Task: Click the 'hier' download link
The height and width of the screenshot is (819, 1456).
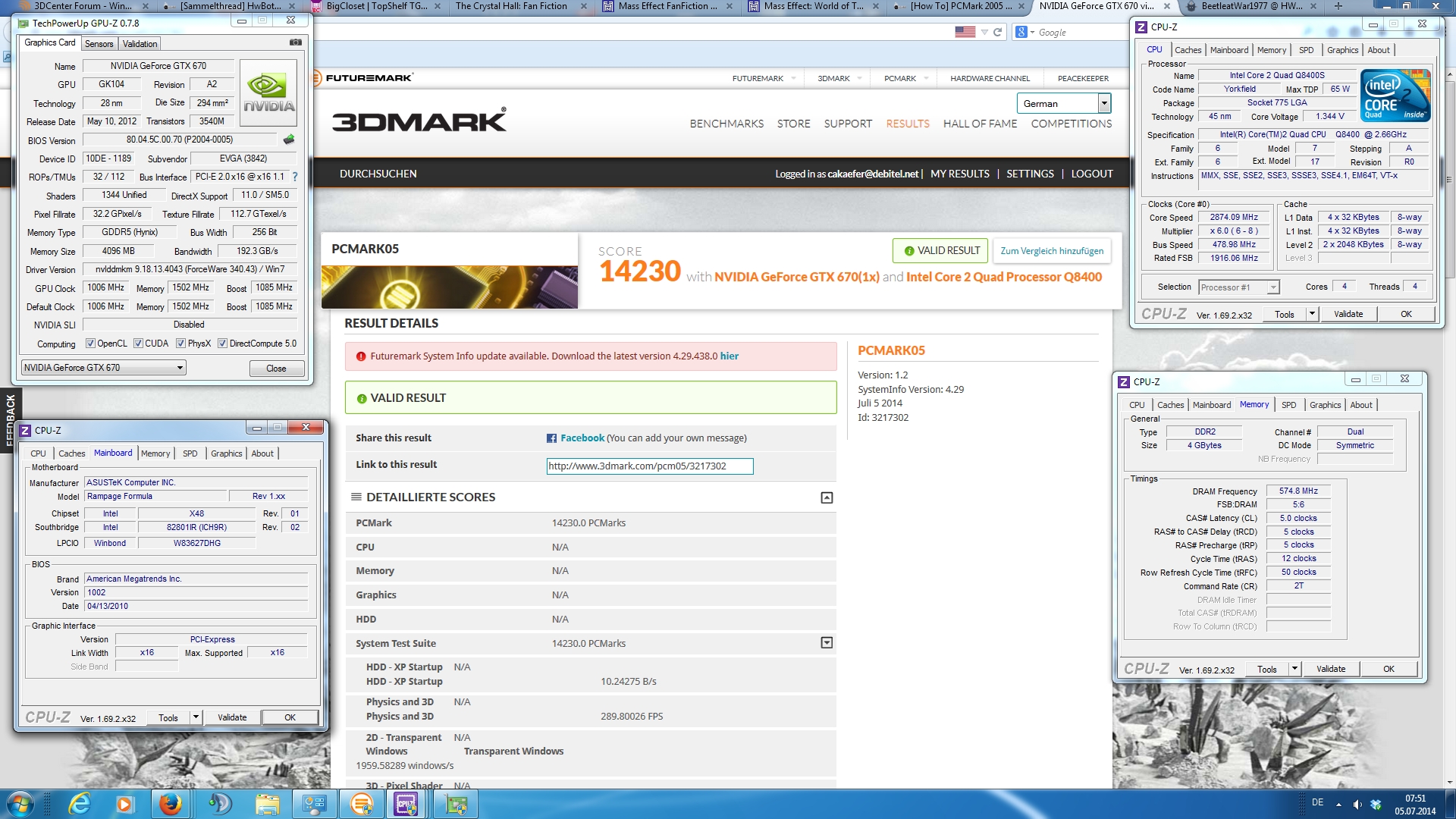Action: point(729,356)
